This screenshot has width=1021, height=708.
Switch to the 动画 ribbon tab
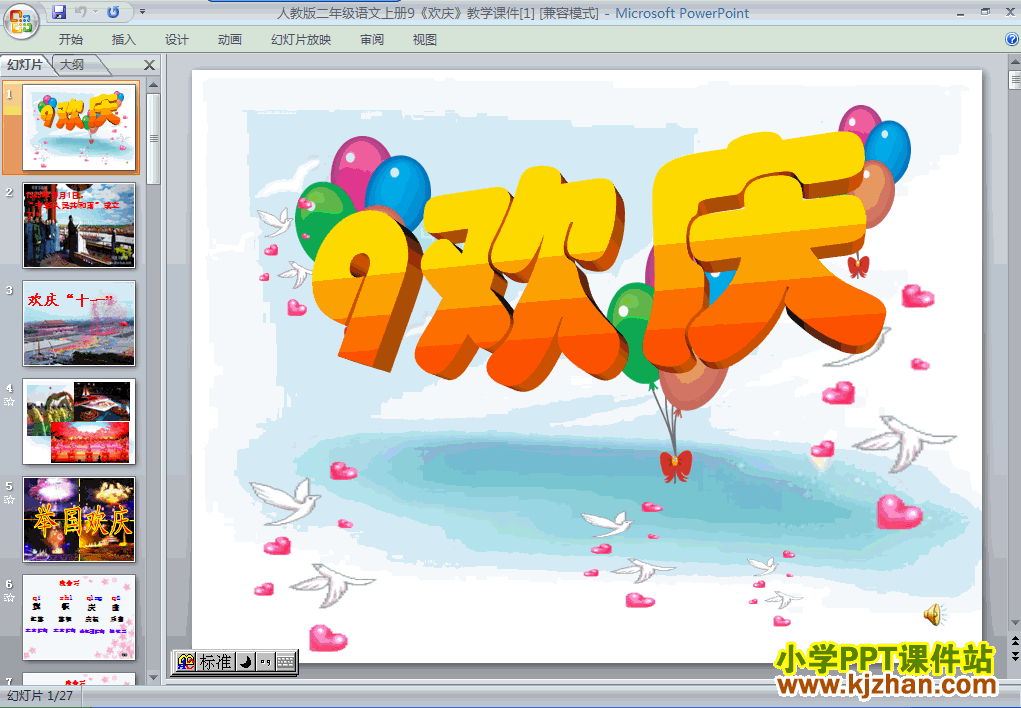point(229,40)
